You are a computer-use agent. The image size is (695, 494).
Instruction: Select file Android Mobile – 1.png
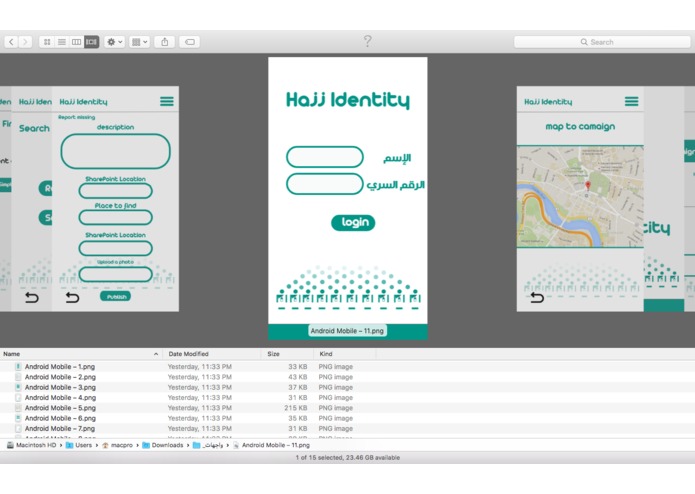[x=60, y=367]
